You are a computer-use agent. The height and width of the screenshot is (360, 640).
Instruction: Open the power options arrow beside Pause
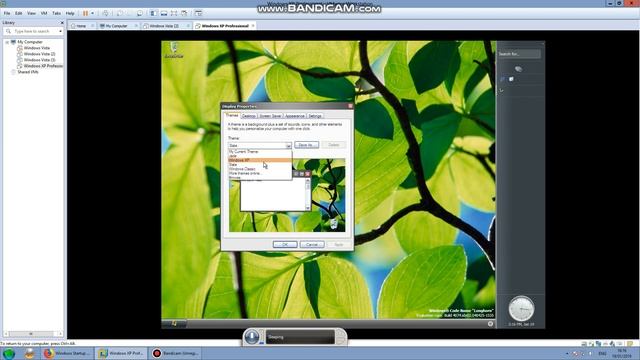[92, 13]
